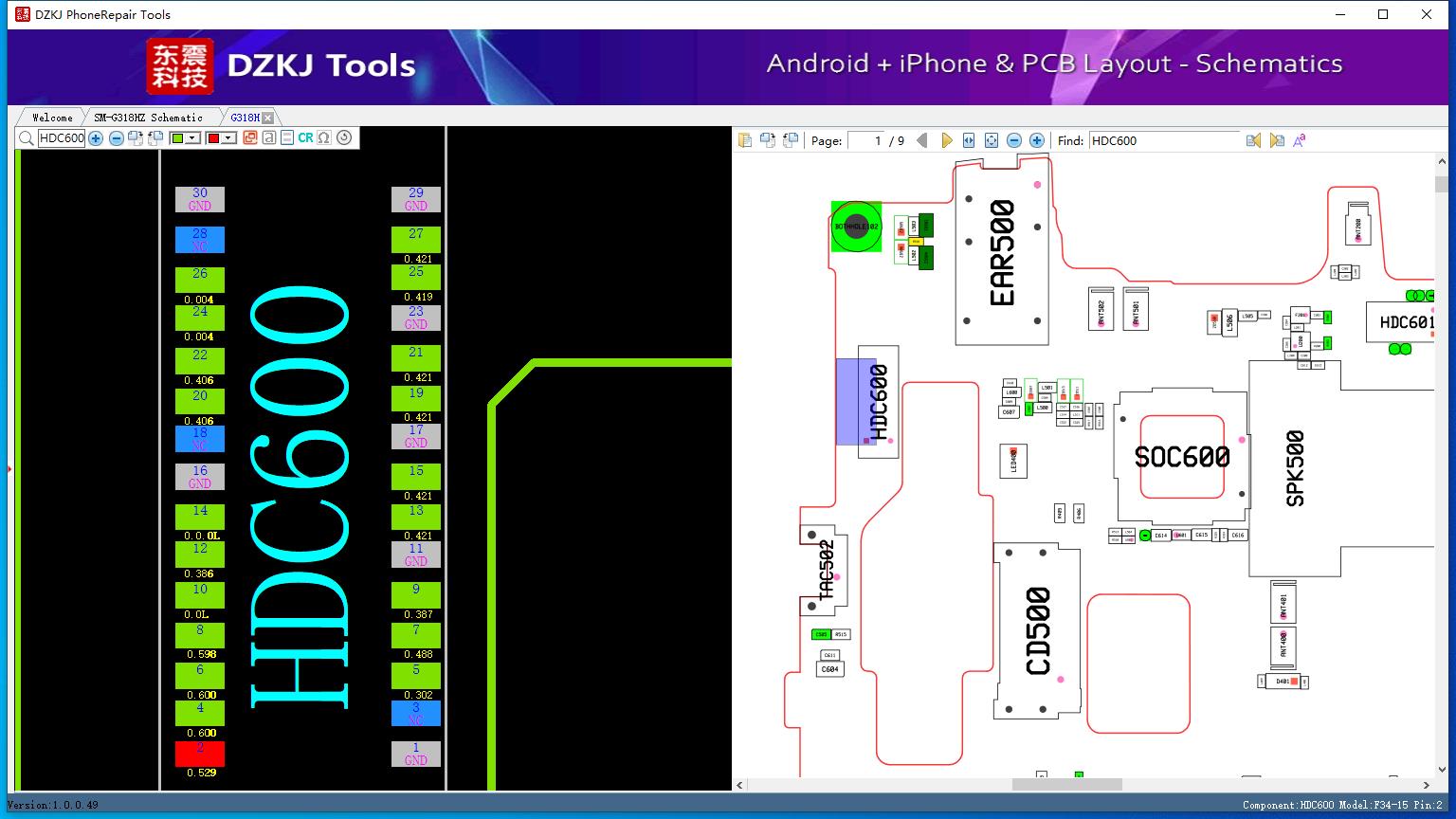Select the SOC600 chip on the board
The image size is (1456, 819).
(1182, 457)
